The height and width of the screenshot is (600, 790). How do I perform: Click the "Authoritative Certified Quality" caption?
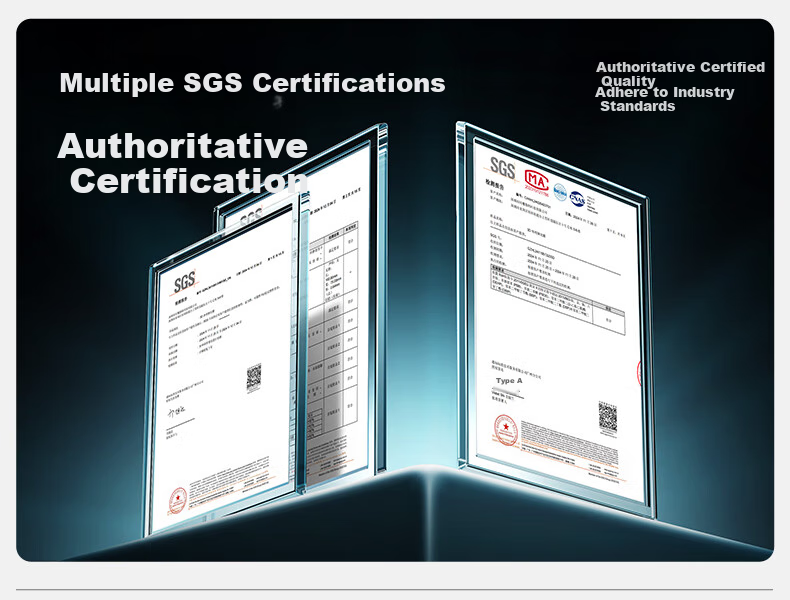point(680,74)
